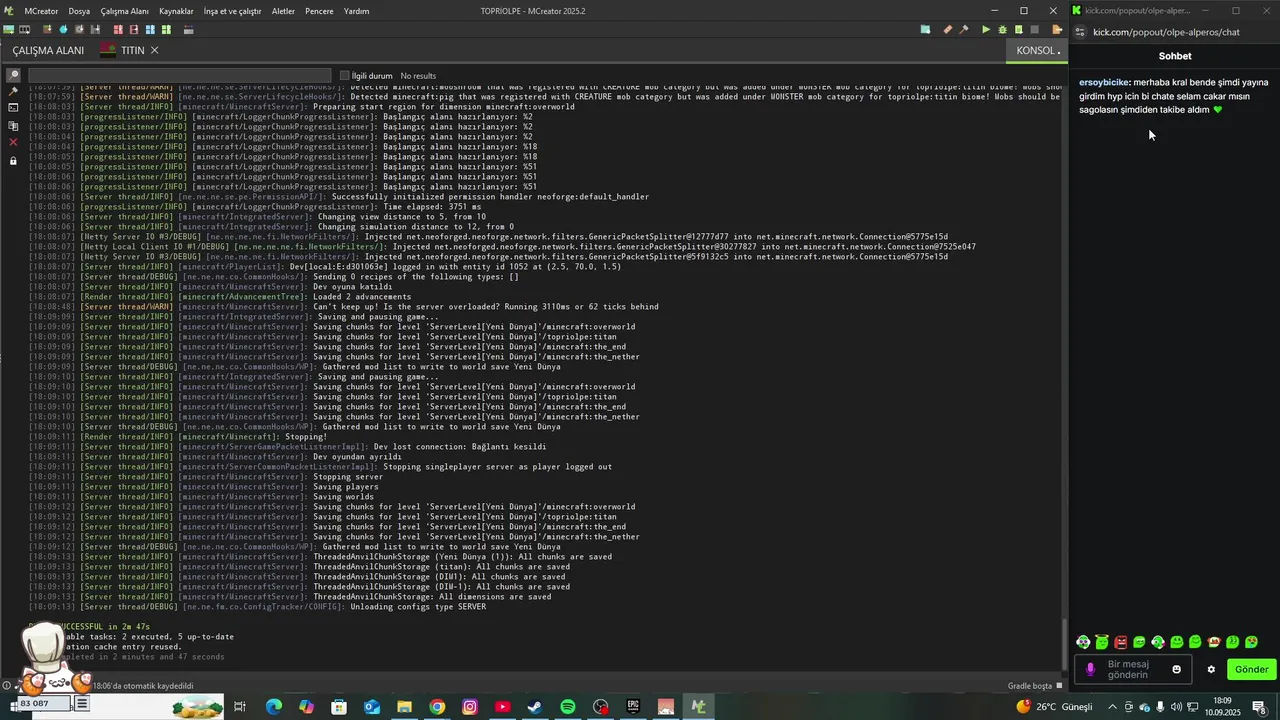This screenshot has height=720, width=1280.
Task: Click the red grid toolbar icon
Action: [118, 30]
